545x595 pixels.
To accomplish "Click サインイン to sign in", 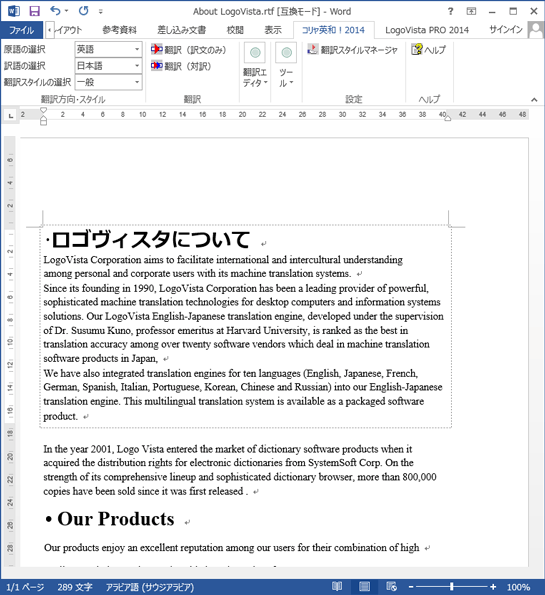I will [506, 30].
